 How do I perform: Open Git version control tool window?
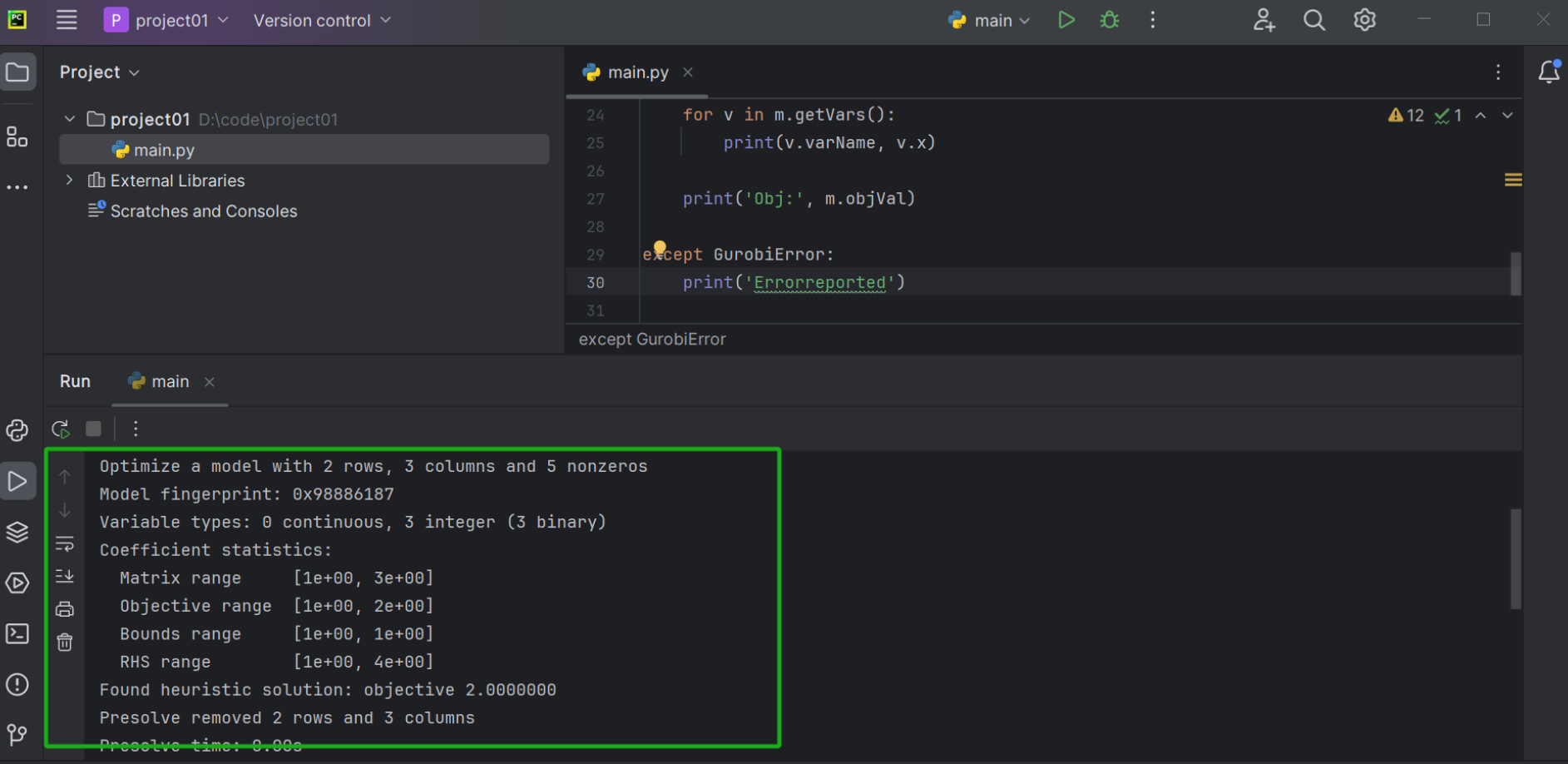point(17,735)
